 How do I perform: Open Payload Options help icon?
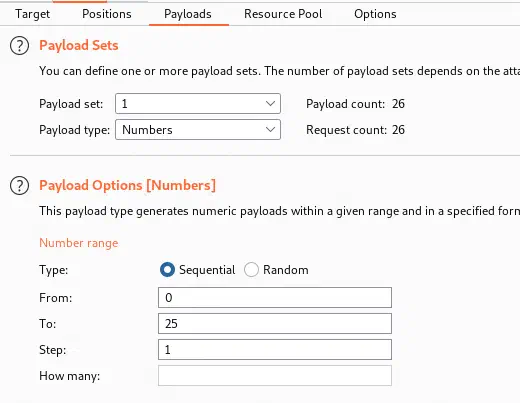tap(19, 185)
